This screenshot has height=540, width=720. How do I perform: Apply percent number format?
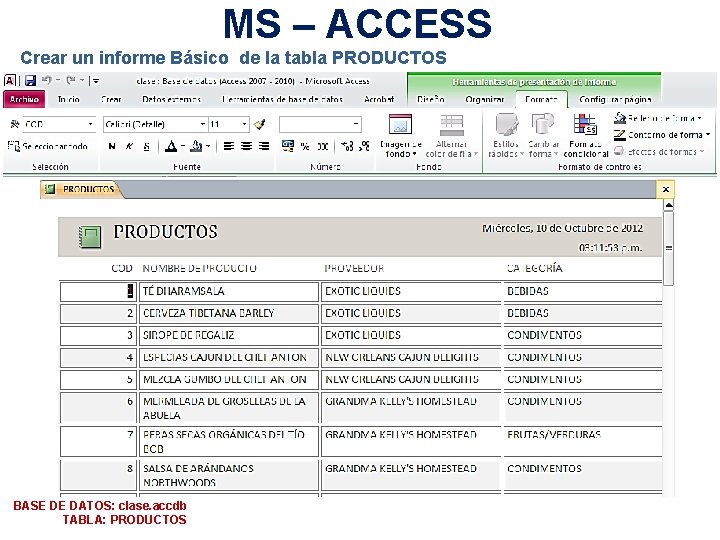click(x=305, y=146)
